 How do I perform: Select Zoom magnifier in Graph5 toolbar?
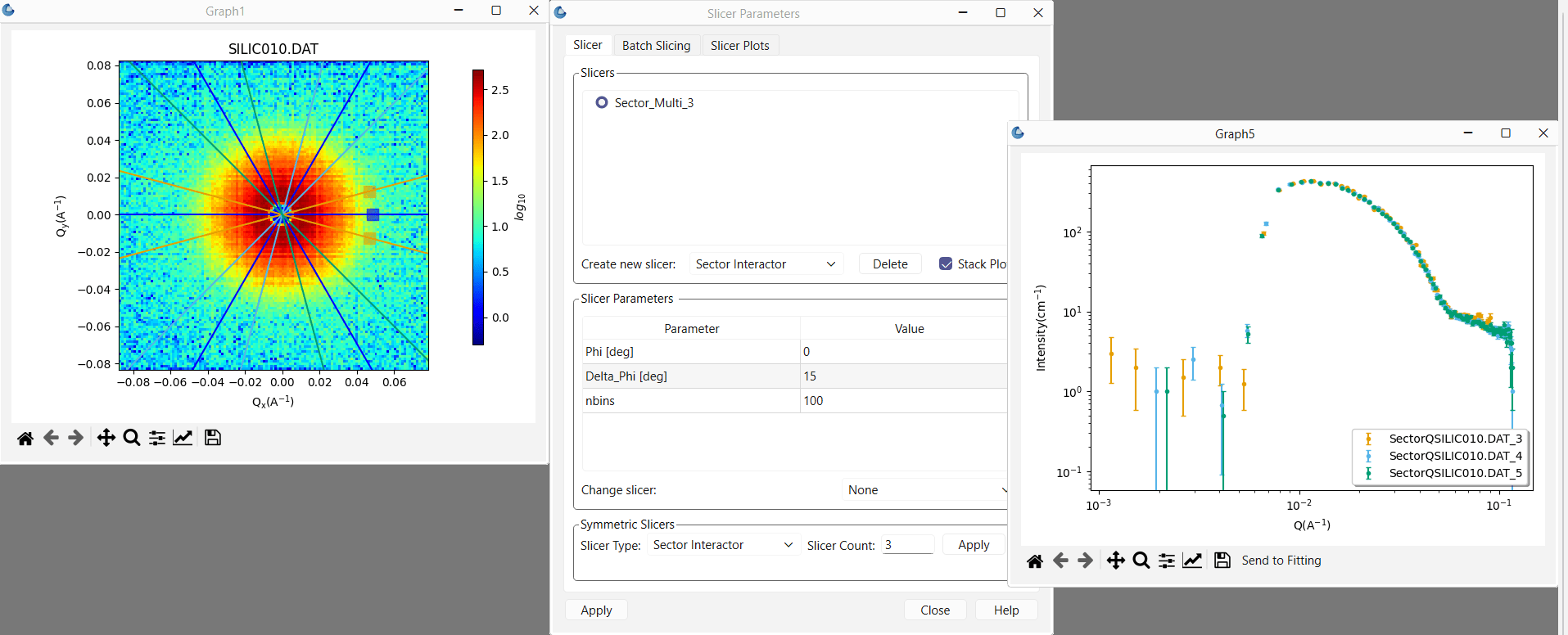click(1141, 561)
